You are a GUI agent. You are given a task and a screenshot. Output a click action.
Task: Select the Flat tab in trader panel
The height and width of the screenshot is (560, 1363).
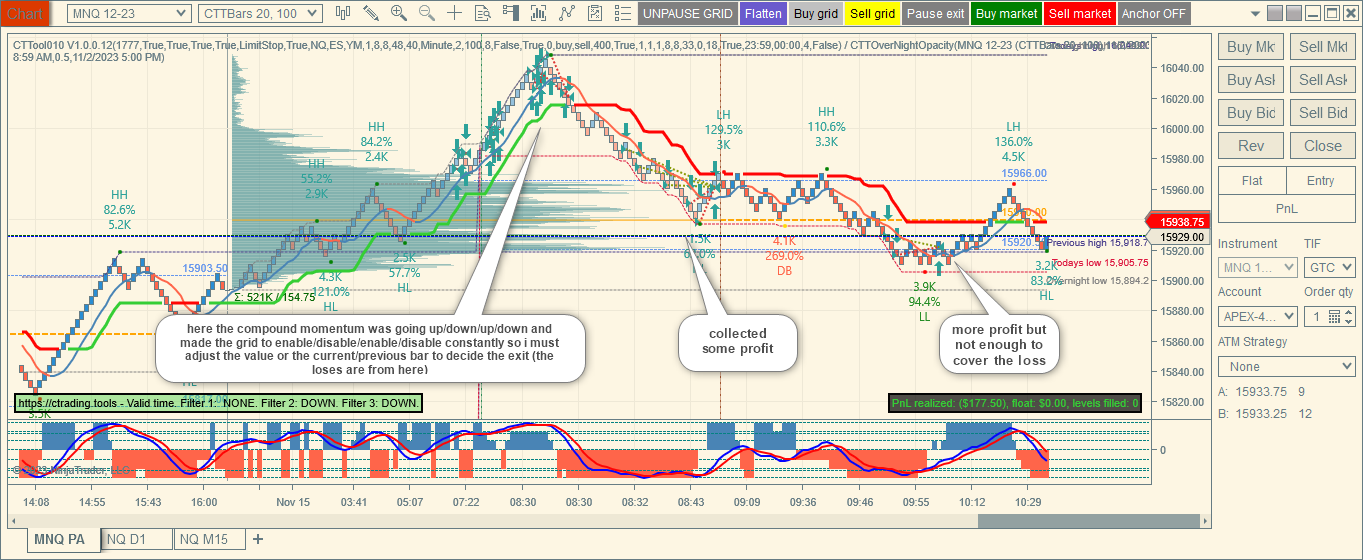point(1252,181)
